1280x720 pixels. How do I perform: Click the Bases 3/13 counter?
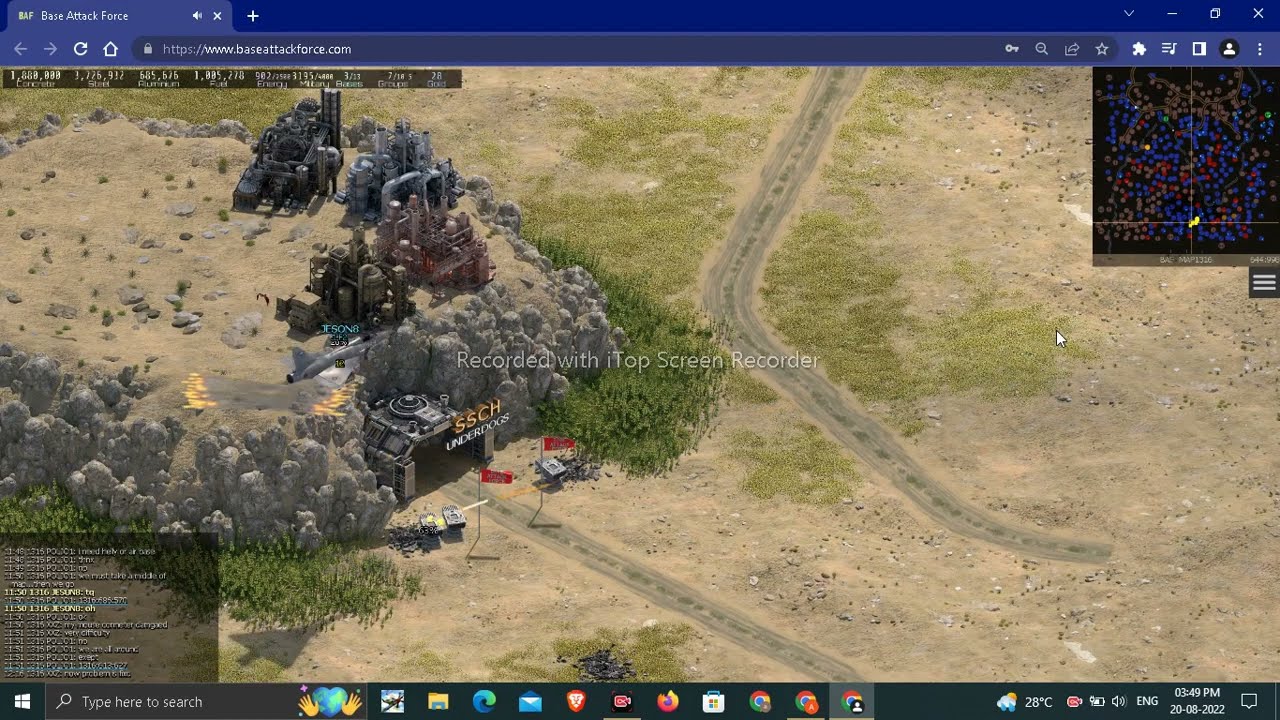pos(350,79)
